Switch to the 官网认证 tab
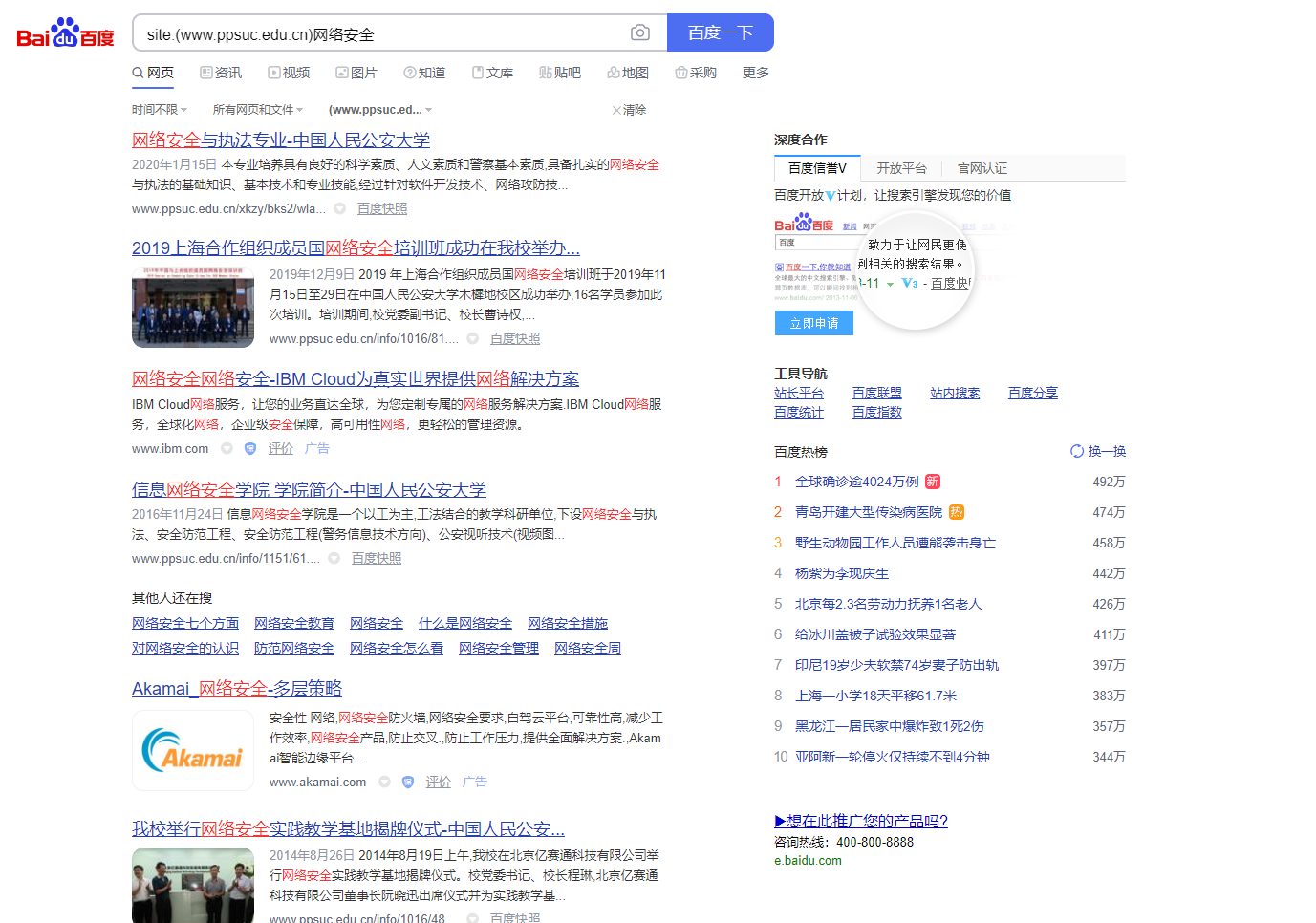1316x923 pixels. click(x=982, y=168)
